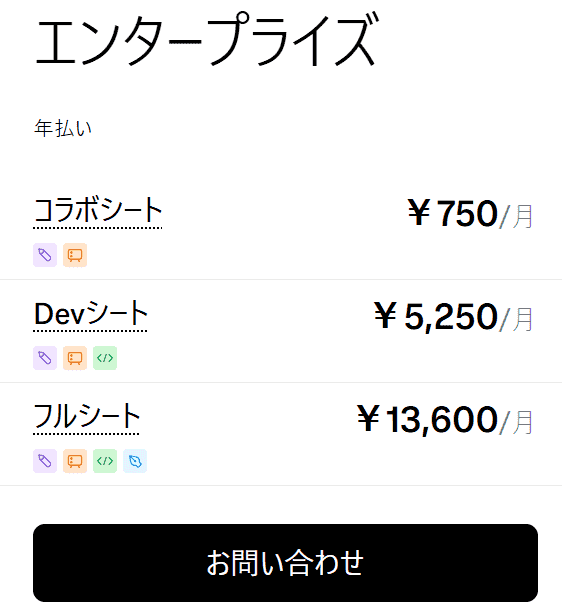Click the orange Slides icon under コラボシート
The height and width of the screenshot is (615, 562).
click(75, 255)
